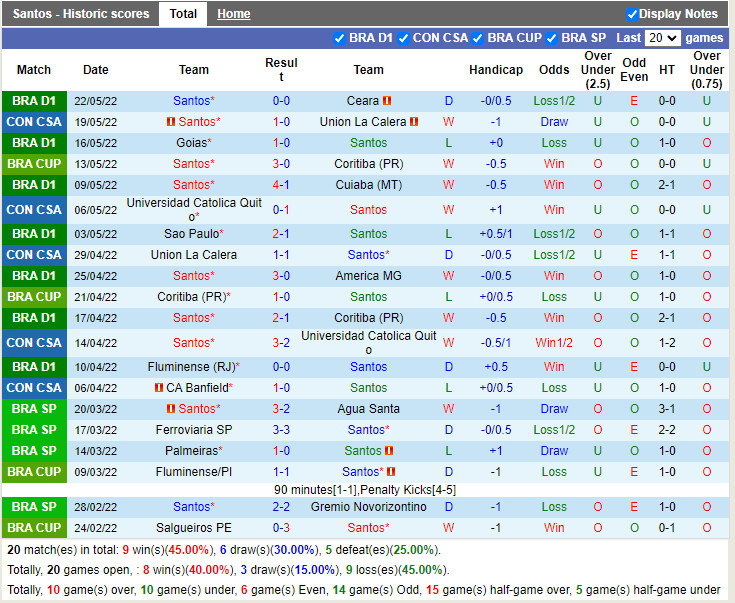Click the 4-1 result against Cuiaba (MT)
This screenshot has height=603, width=735.
[281, 185]
